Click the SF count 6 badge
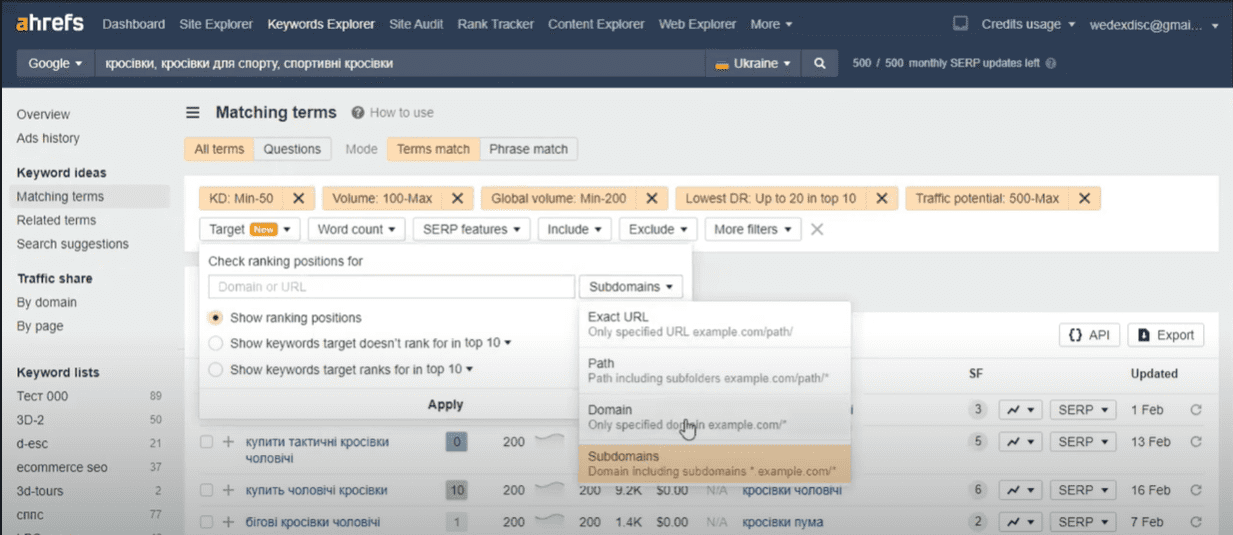The width and height of the screenshot is (1233, 535). (x=976, y=490)
